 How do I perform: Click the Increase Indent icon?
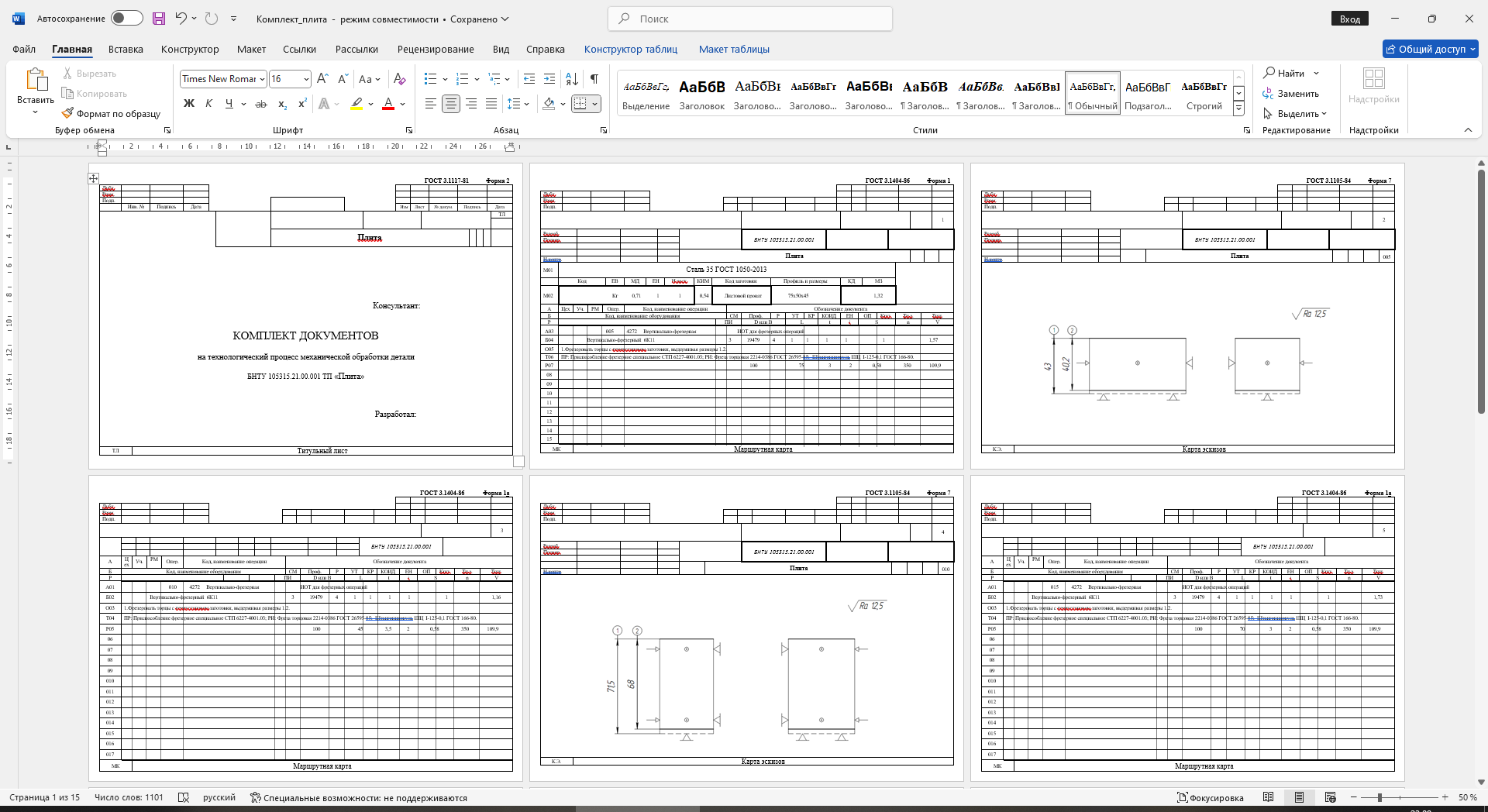pos(549,79)
